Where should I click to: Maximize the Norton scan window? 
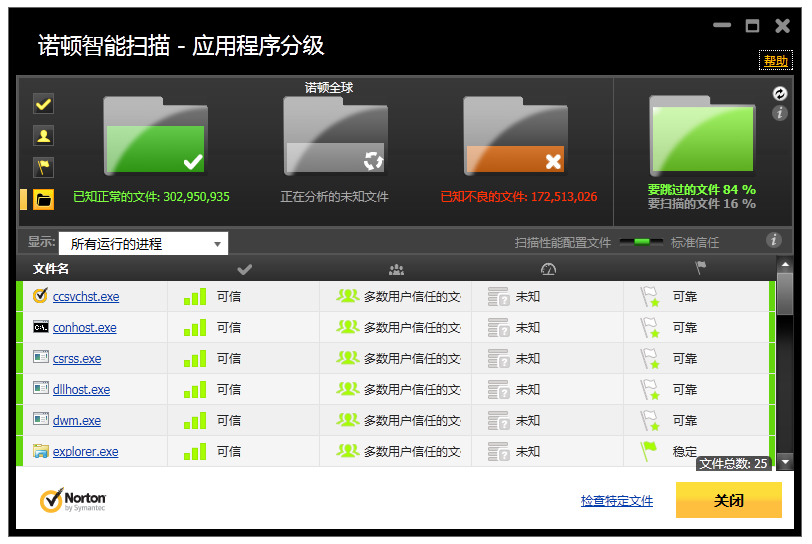(x=752, y=25)
